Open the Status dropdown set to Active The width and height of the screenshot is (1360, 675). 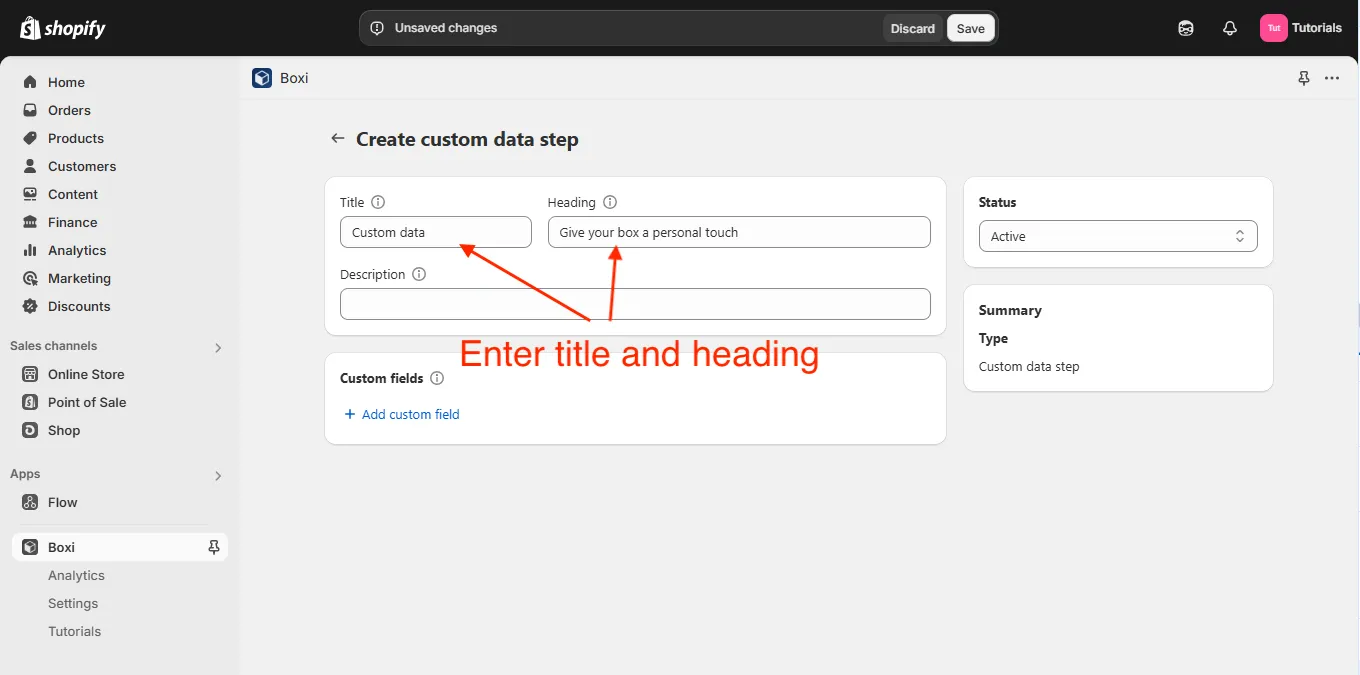(x=1117, y=236)
